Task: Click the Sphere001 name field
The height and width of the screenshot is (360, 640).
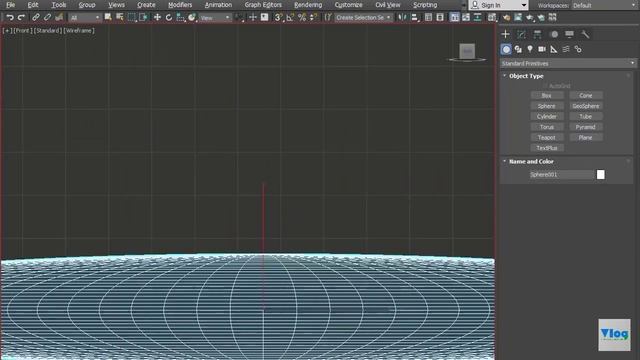Action: (x=562, y=175)
